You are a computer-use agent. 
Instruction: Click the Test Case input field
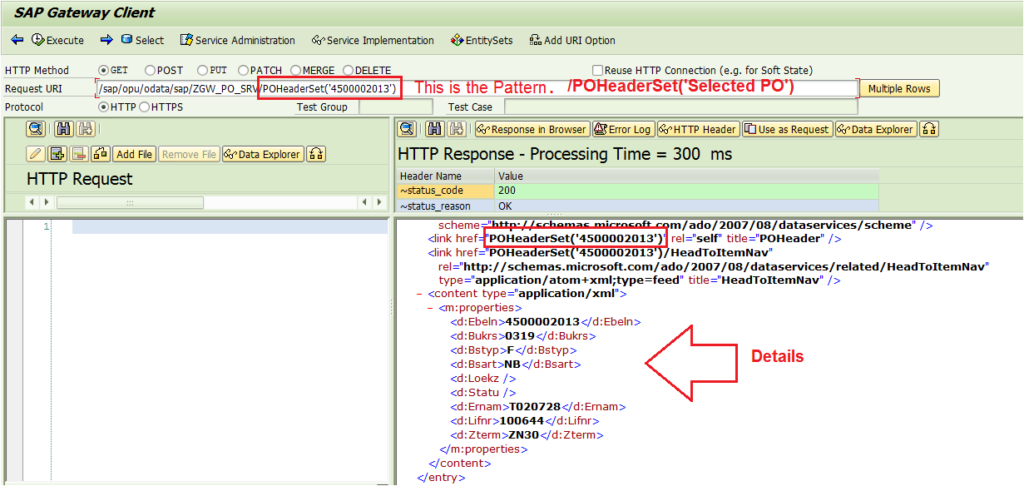680,106
